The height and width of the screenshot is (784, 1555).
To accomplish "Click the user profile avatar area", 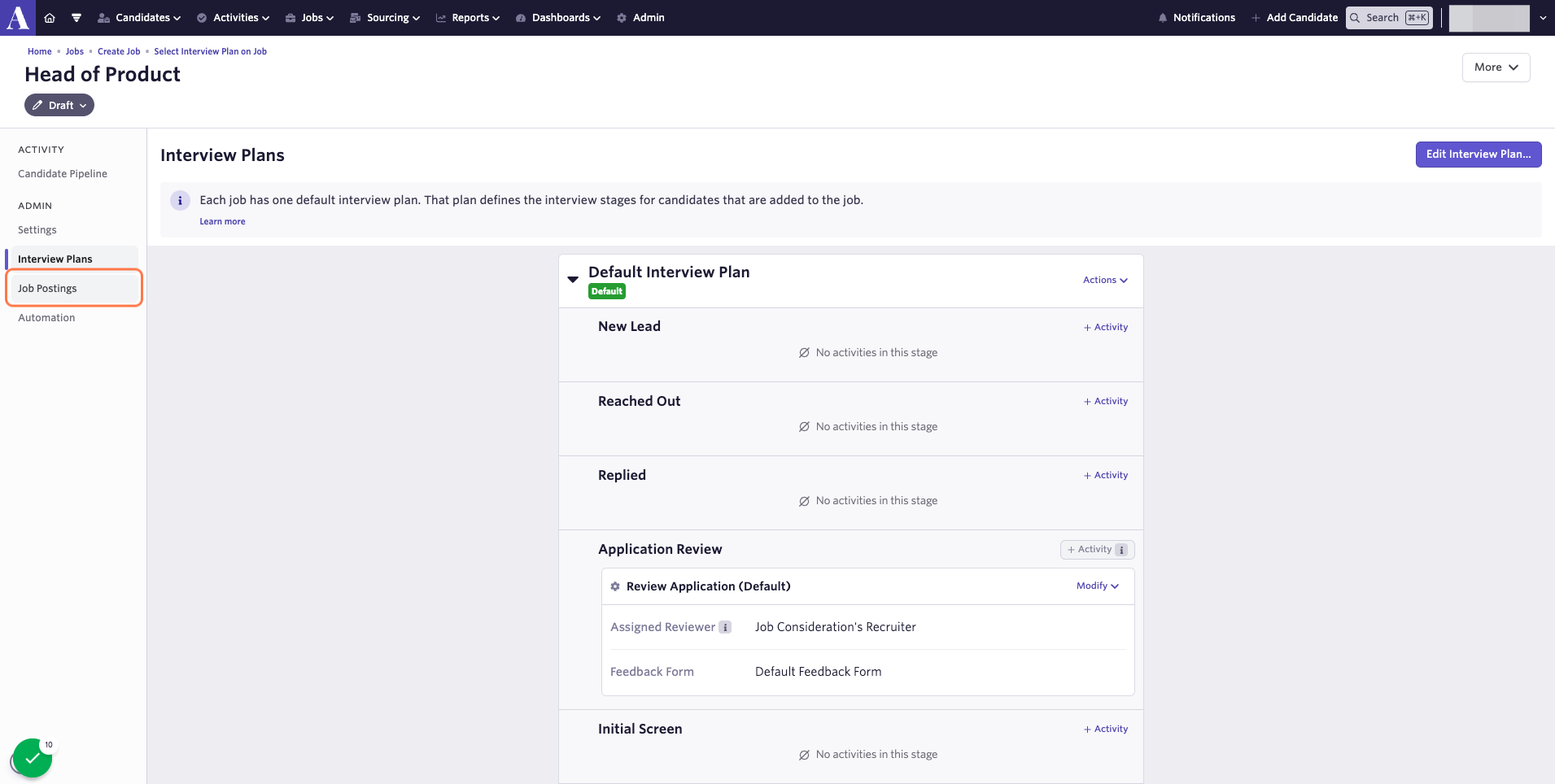I will [1489, 18].
